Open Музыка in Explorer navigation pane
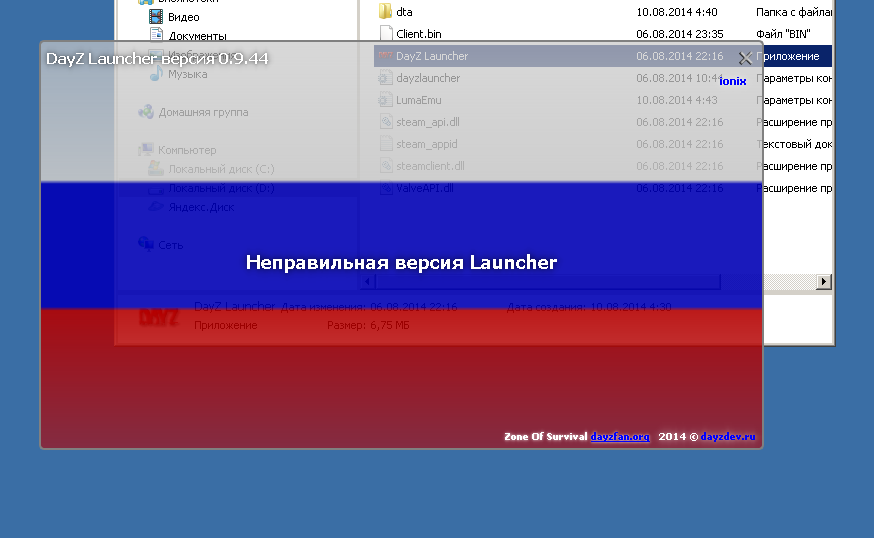The height and width of the screenshot is (538, 874). (x=187, y=74)
